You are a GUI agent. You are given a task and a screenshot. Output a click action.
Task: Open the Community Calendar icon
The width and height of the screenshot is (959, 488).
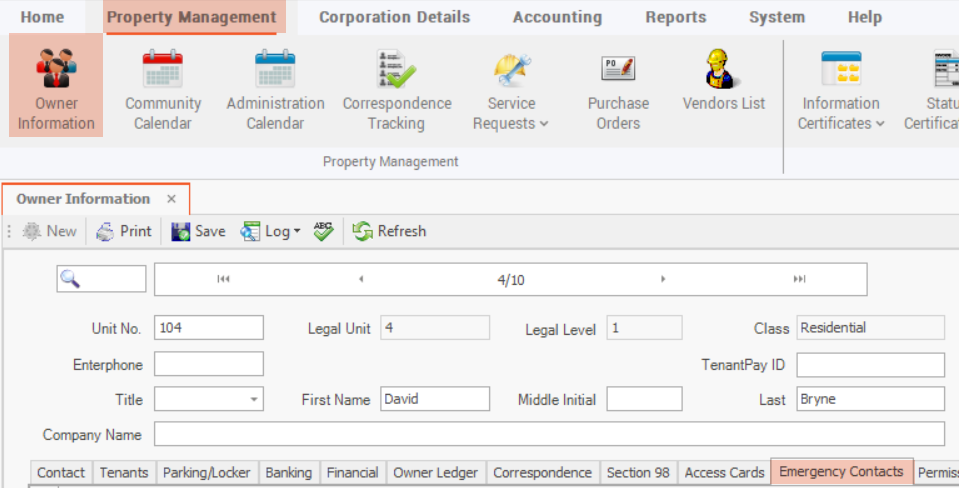click(162, 90)
